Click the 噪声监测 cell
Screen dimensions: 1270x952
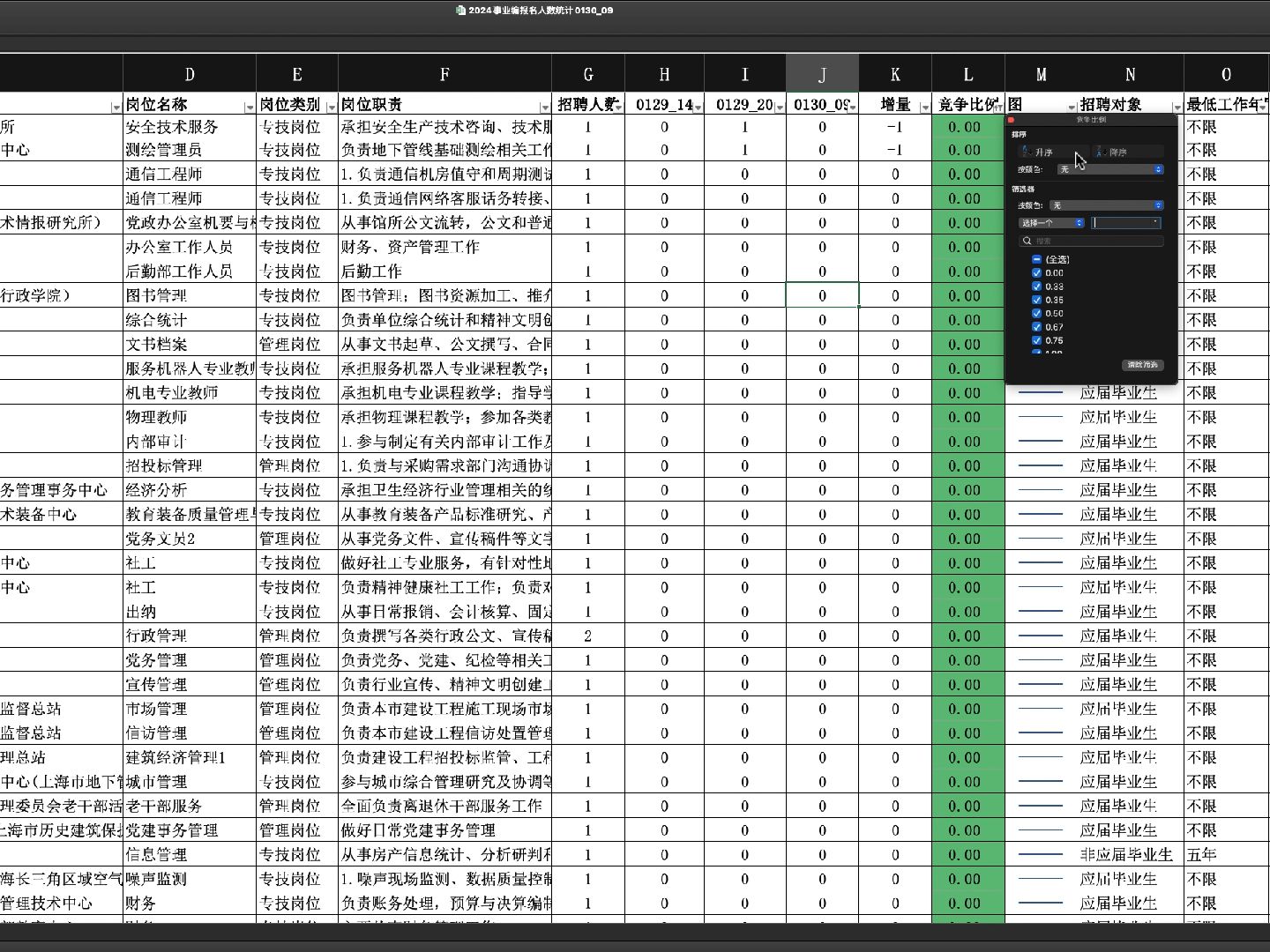click(x=190, y=879)
